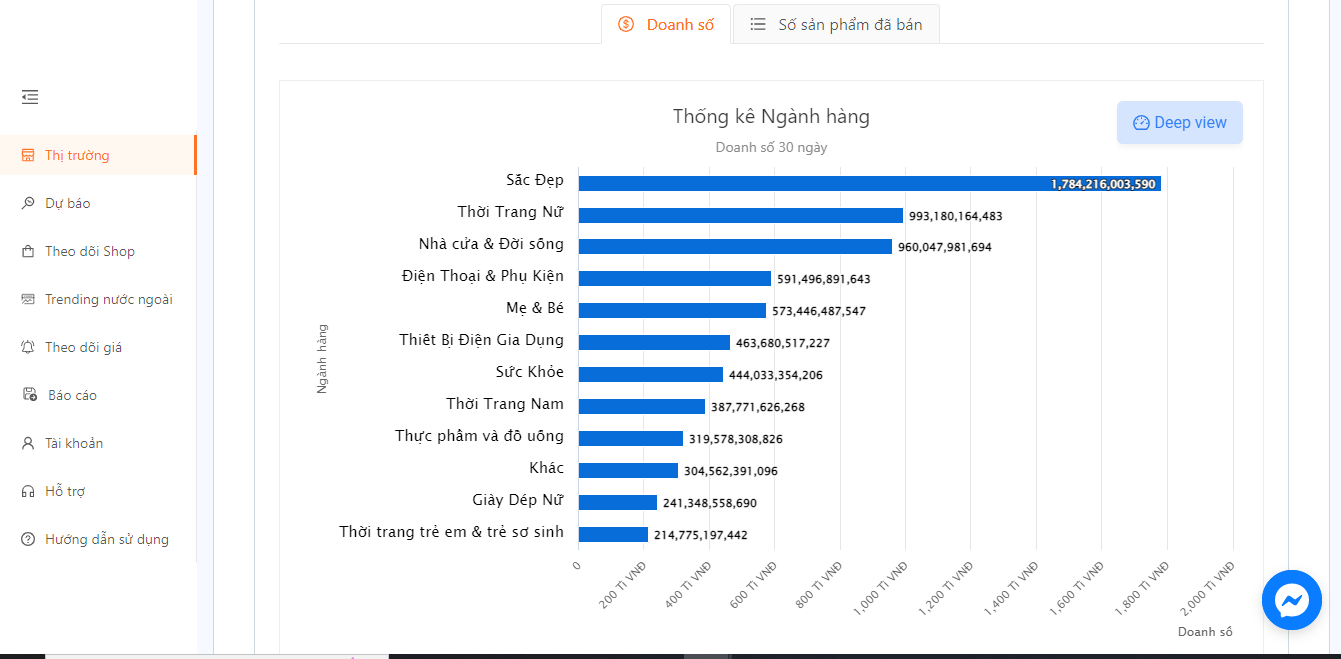Click the question-mark icon for Hướng dẫn sử dụng

point(27,539)
